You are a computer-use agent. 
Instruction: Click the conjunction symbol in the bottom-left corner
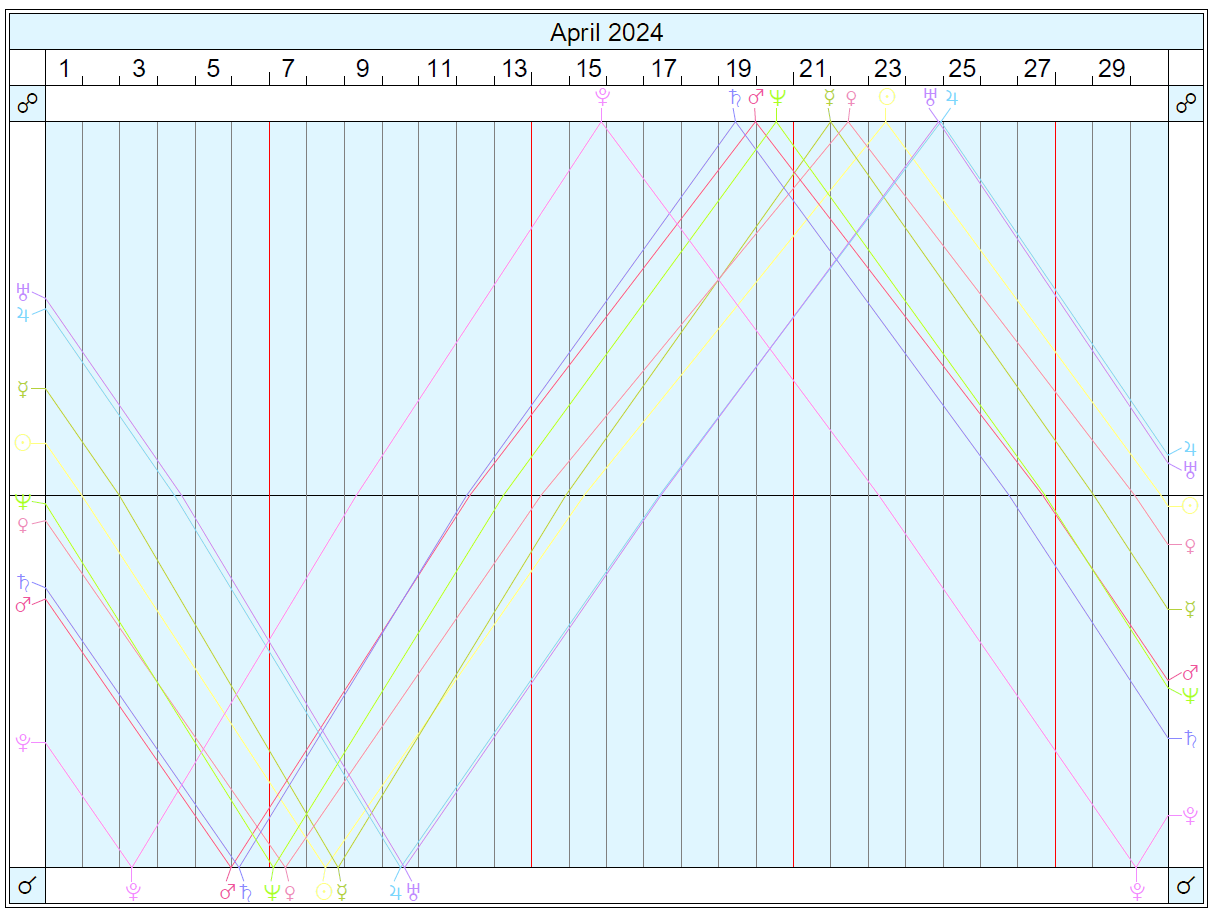(27, 886)
